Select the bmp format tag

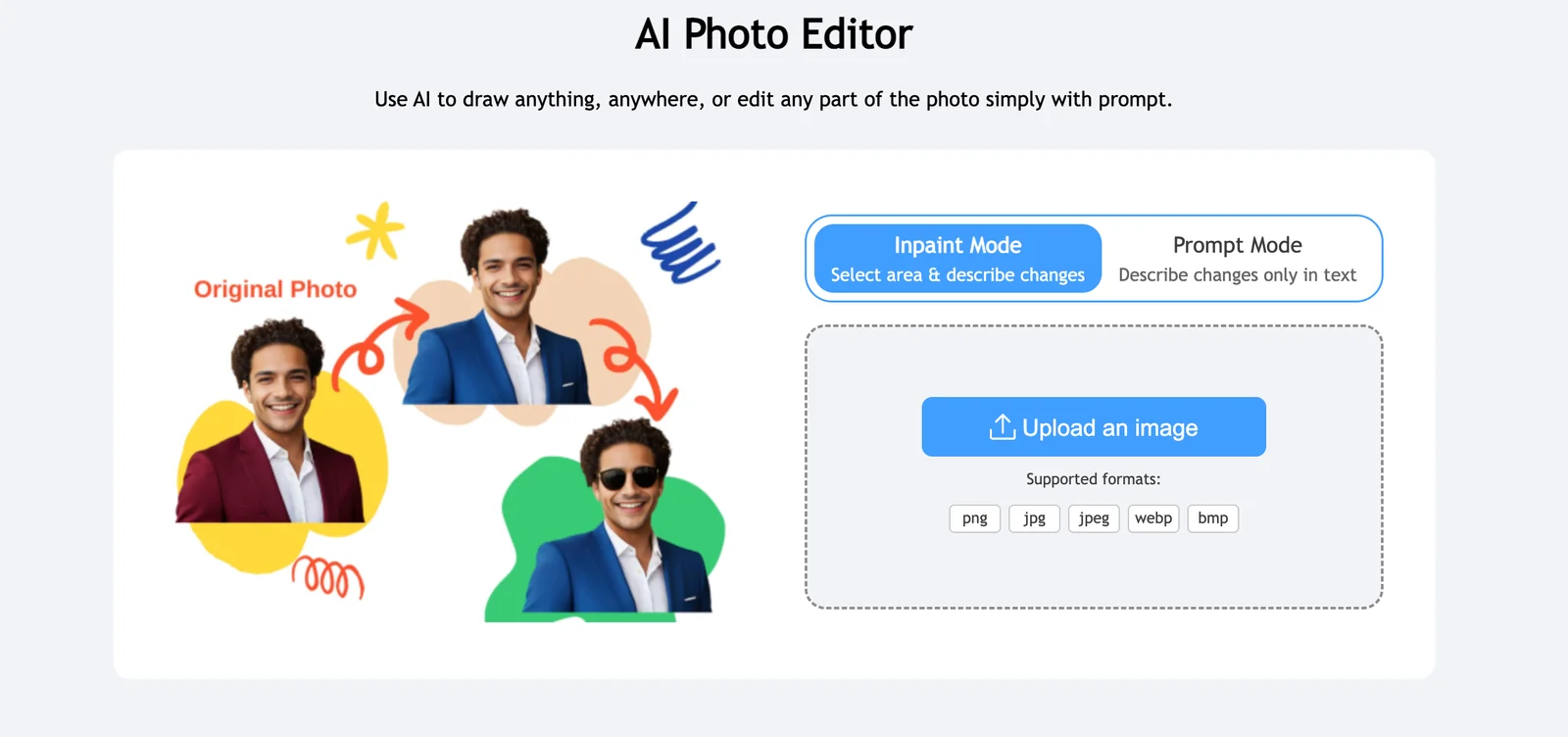click(x=1213, y=518)
